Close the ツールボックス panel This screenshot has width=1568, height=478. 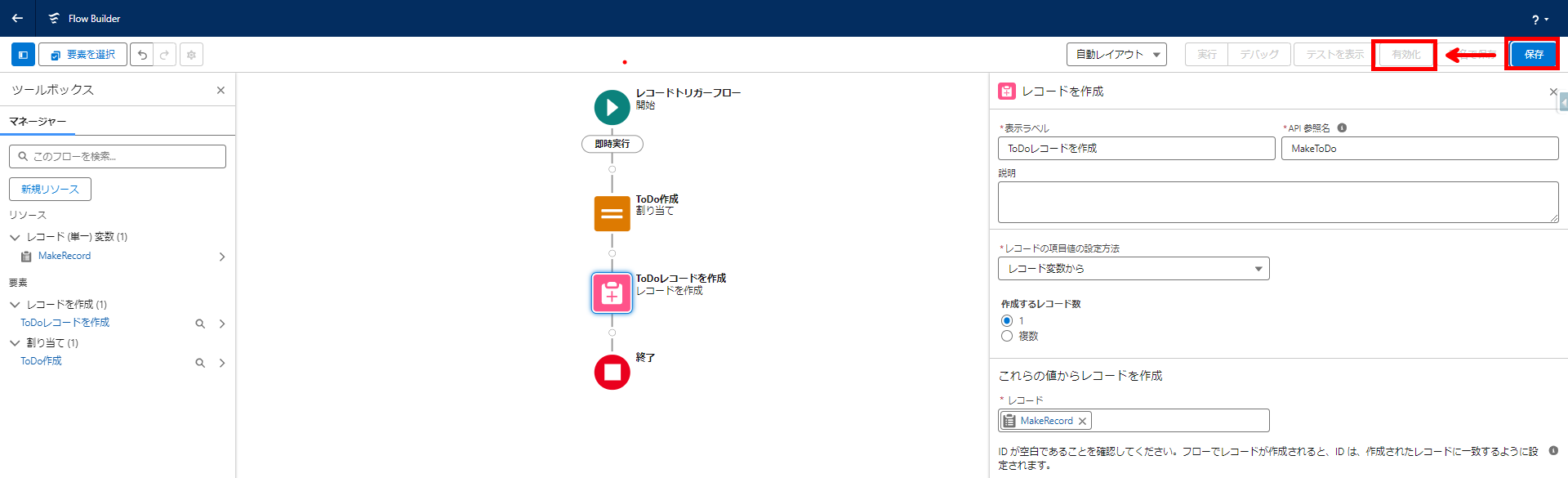[220, 90]
